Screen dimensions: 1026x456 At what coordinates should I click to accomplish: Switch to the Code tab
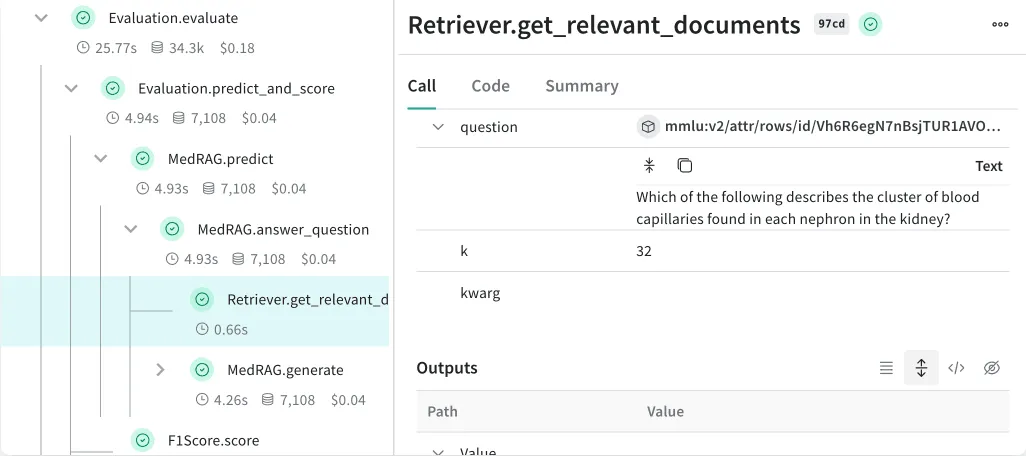click(x=490, y=86)
